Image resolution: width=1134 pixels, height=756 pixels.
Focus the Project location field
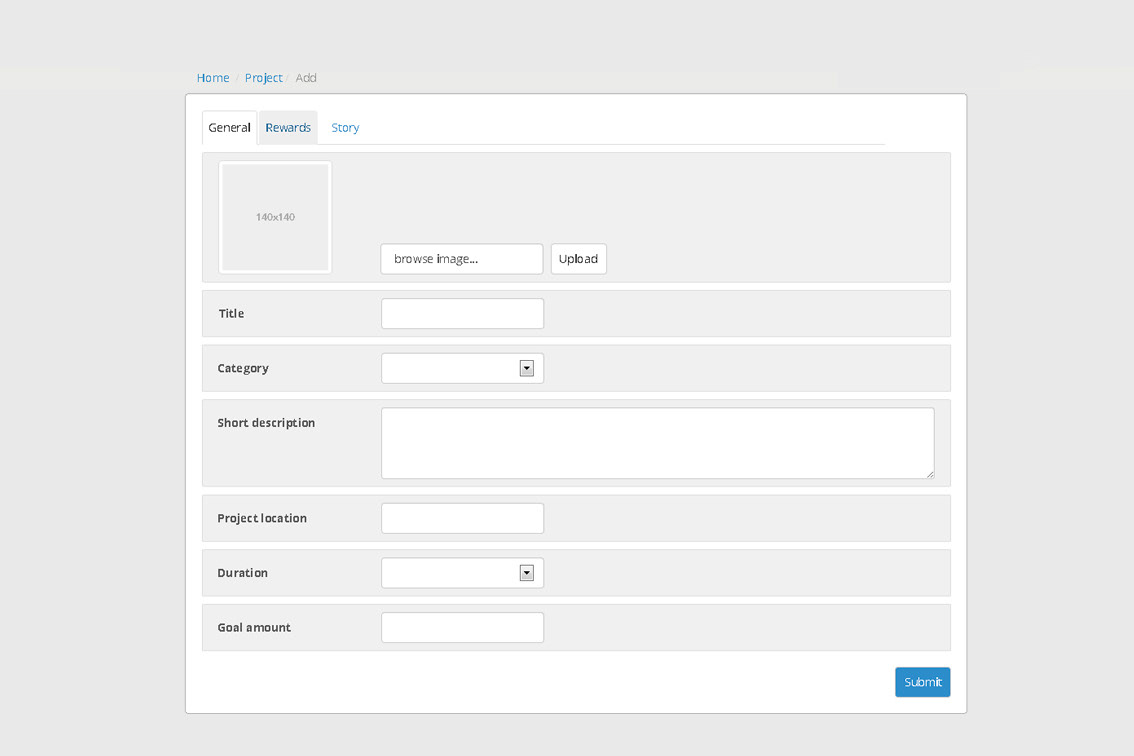tap(462, 518)
